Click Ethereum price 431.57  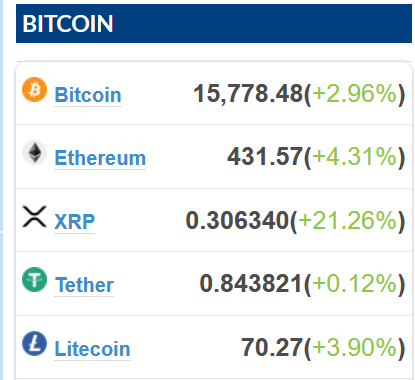pos(265,157)
